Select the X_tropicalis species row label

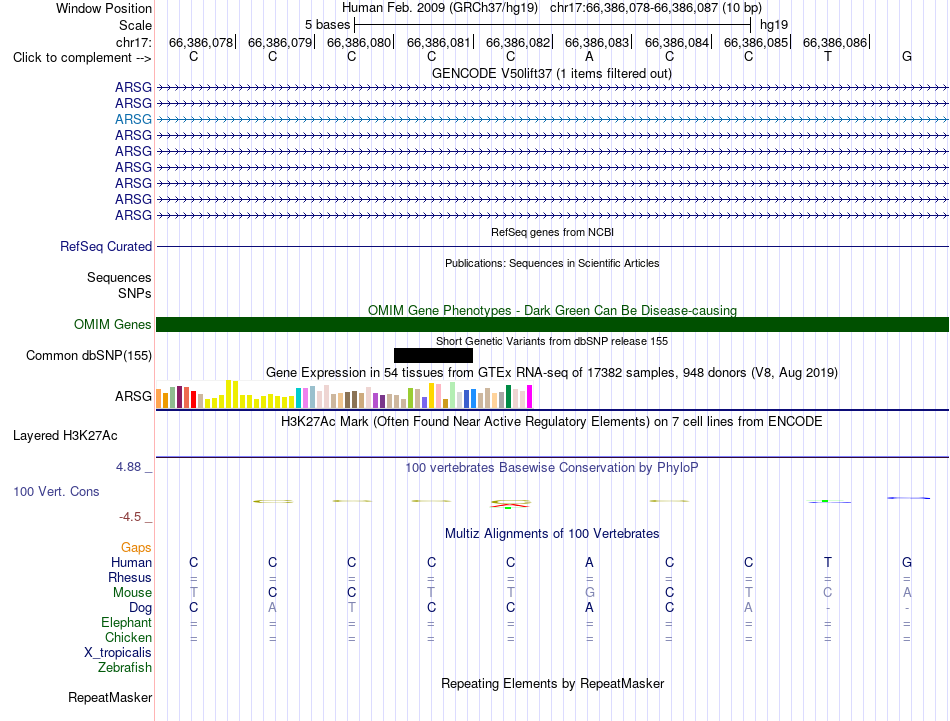[118, 653]
